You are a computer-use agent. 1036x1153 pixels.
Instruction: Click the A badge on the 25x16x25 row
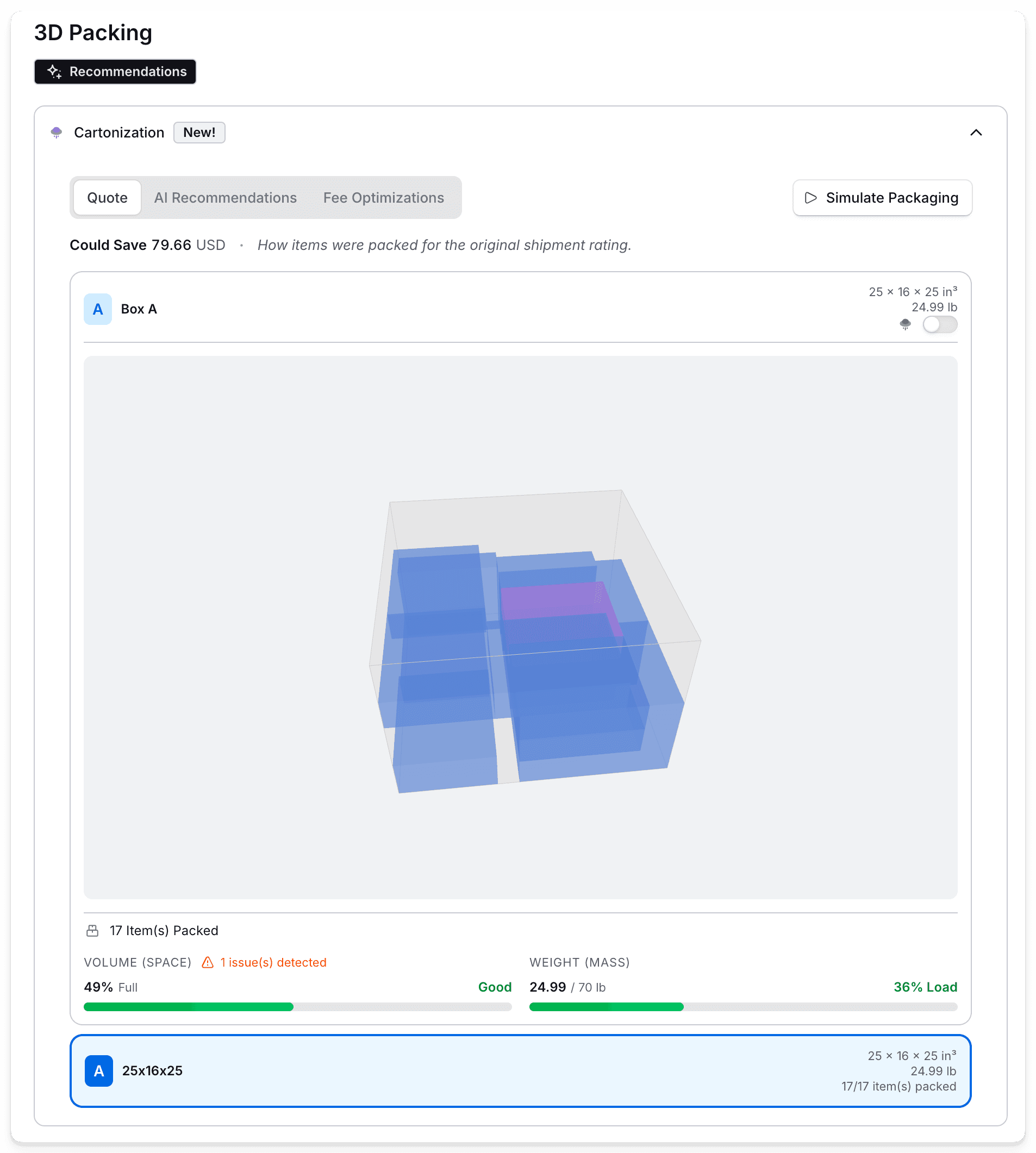tap(99, 1070)
